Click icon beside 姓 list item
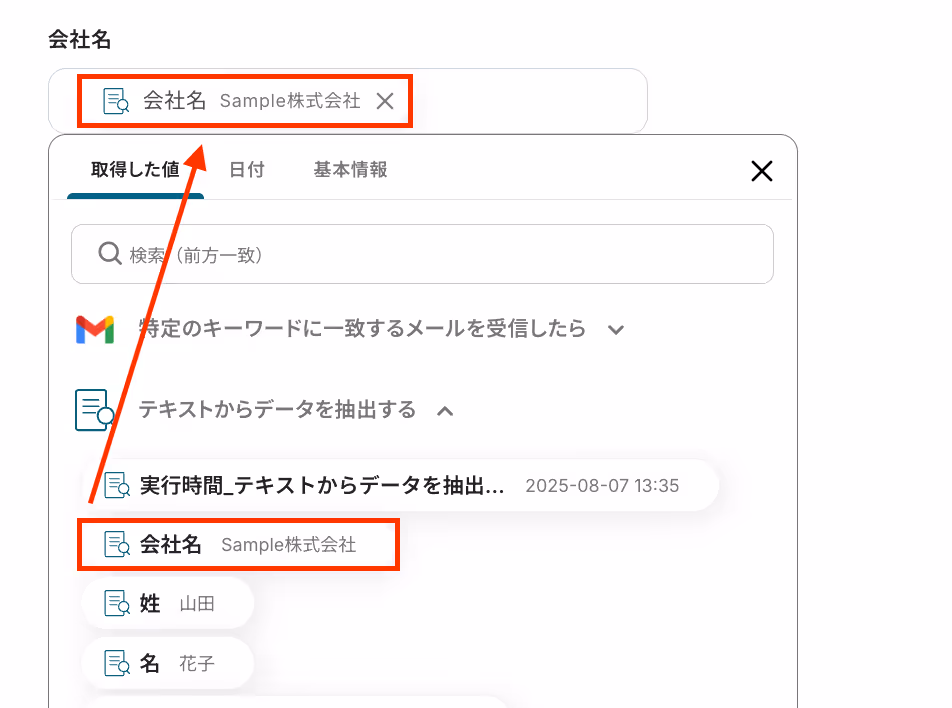Viewport: 952px width, 708px height. [117, 604]
